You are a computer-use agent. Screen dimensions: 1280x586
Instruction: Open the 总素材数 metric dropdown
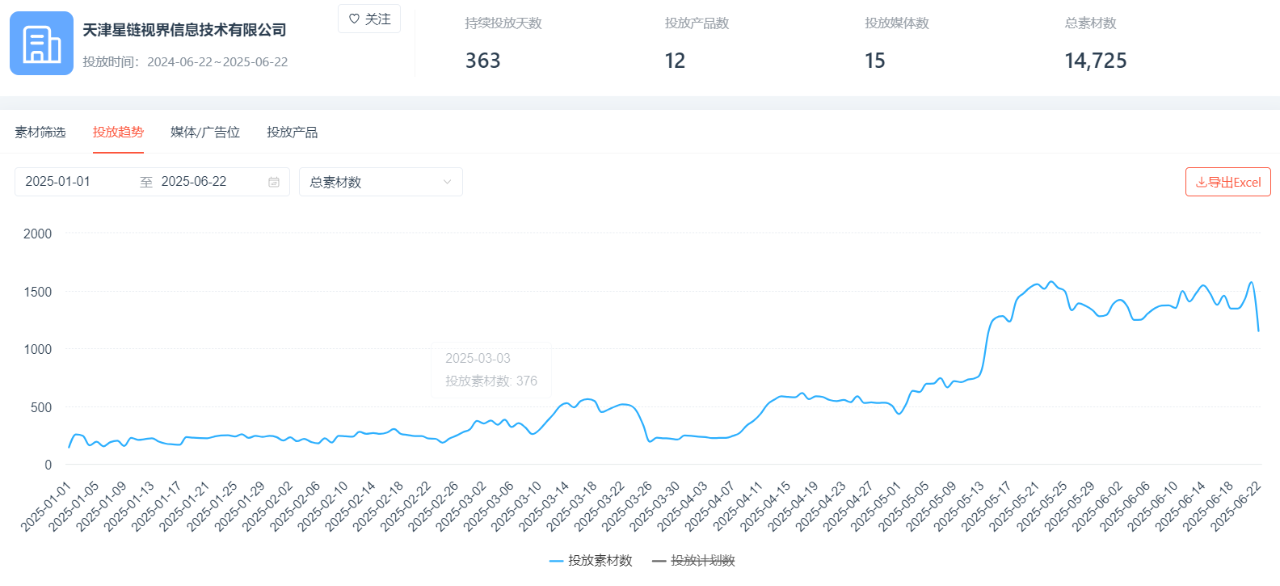click(x=380, y=182)
